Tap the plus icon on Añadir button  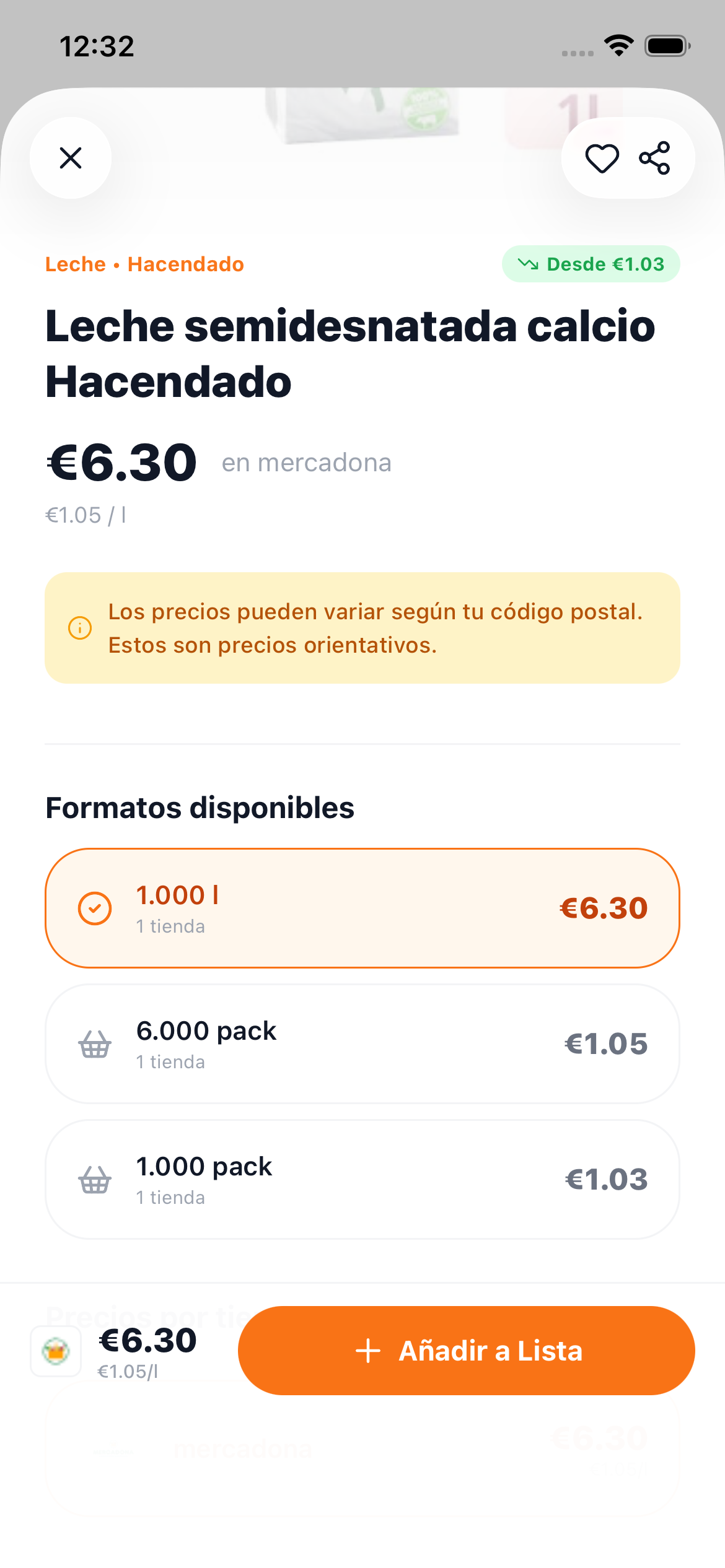[368, 1351]
